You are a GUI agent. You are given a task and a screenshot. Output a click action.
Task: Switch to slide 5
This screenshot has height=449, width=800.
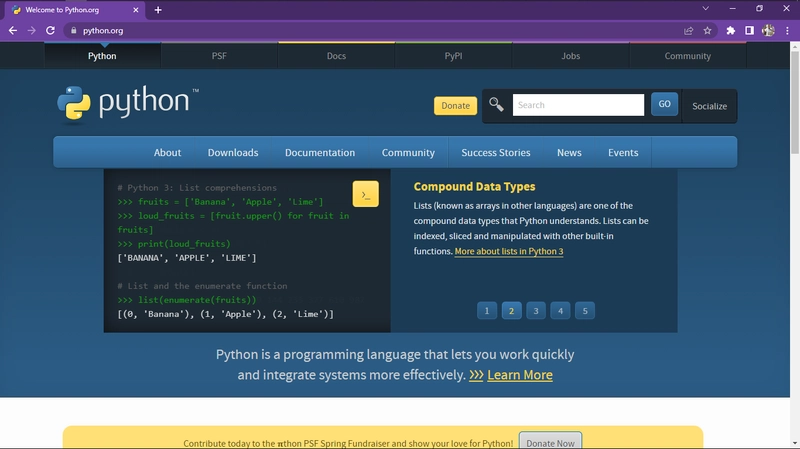[x=585, y=311]
